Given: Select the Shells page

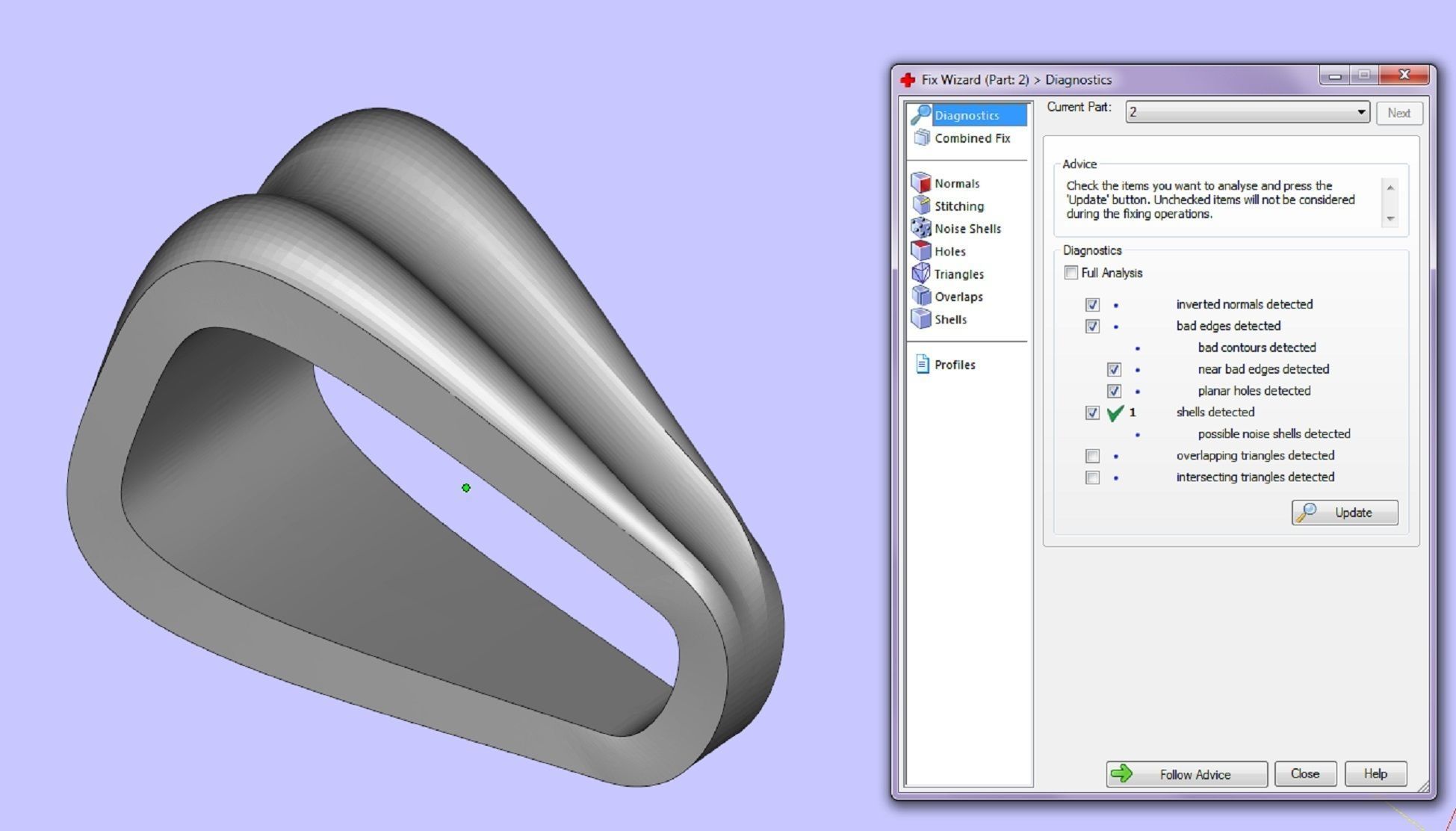Looking at the screenshot, I should (x=950, y=319).
